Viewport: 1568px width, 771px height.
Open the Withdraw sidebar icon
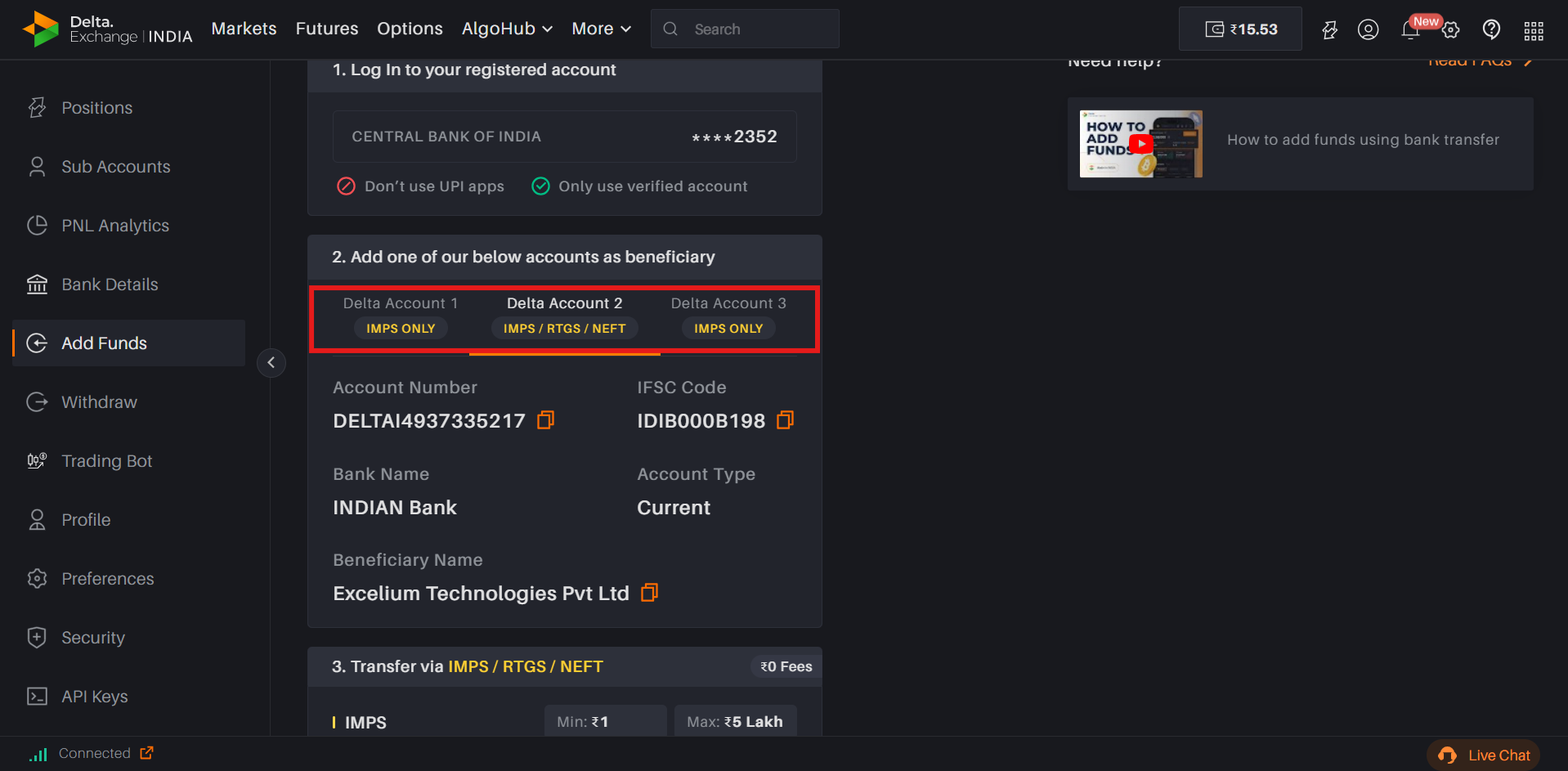click(37, 402)
